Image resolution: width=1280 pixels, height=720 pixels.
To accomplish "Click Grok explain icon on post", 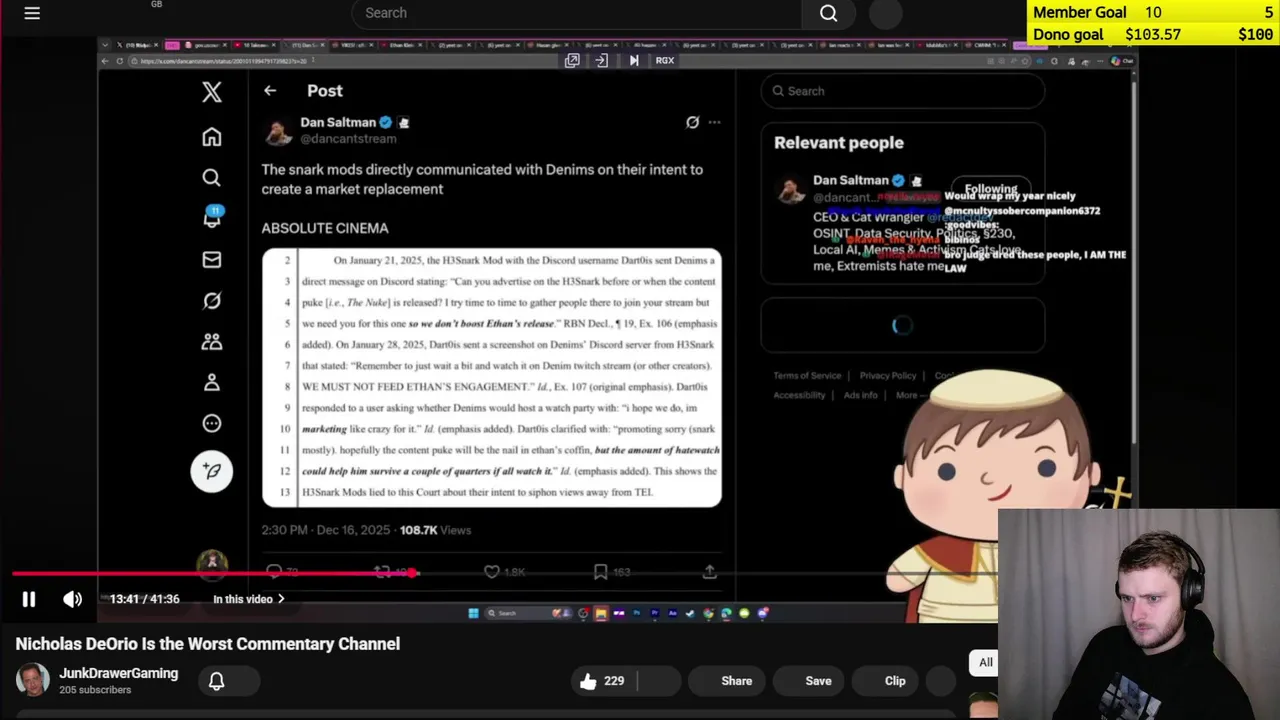I will (692, 122).
